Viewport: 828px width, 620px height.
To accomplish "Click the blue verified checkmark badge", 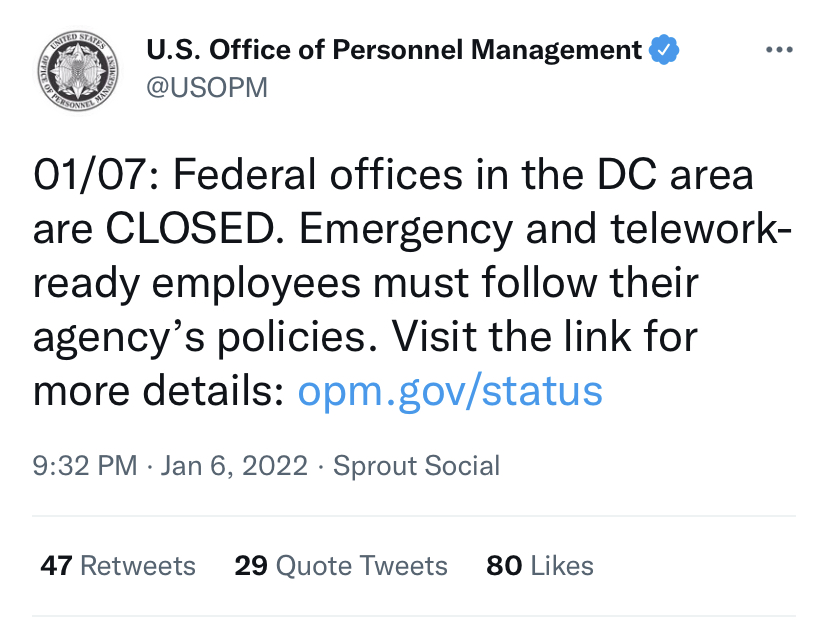I will click(663, 50).
